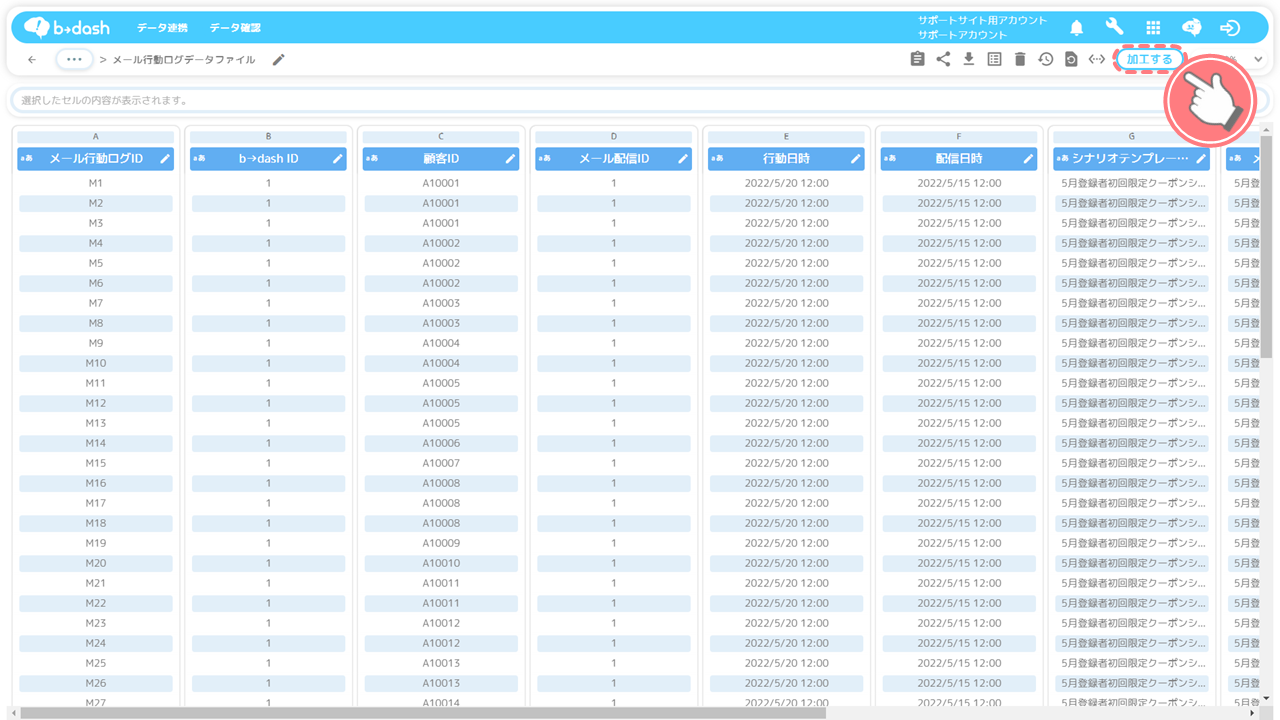
Task: Click the サポートアカウント account name
Action: 962,35
